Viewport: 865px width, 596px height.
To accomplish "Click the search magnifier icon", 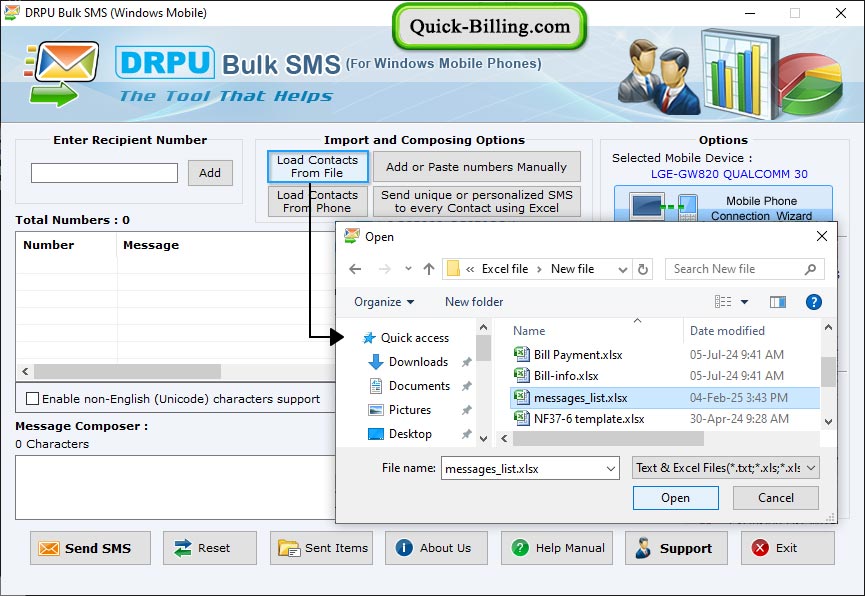I will (810, 269).
